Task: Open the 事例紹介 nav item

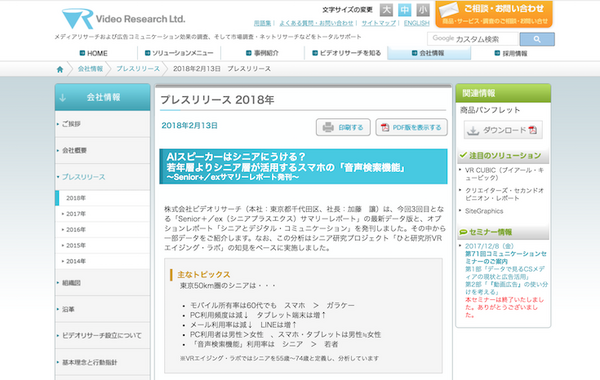Action: [262, 53]
